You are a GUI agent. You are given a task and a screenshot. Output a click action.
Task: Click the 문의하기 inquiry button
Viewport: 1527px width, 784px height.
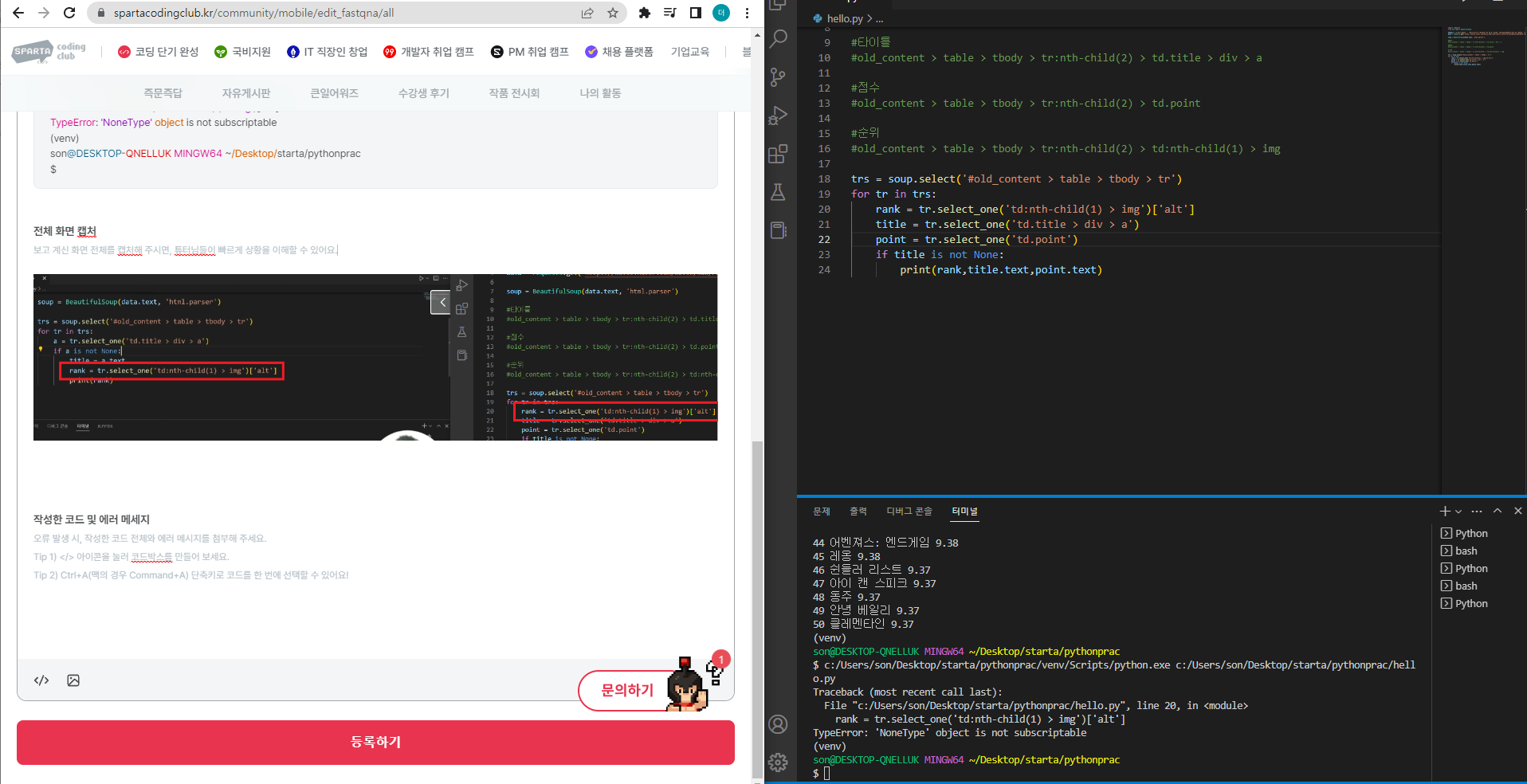click(x=627, y=690)
